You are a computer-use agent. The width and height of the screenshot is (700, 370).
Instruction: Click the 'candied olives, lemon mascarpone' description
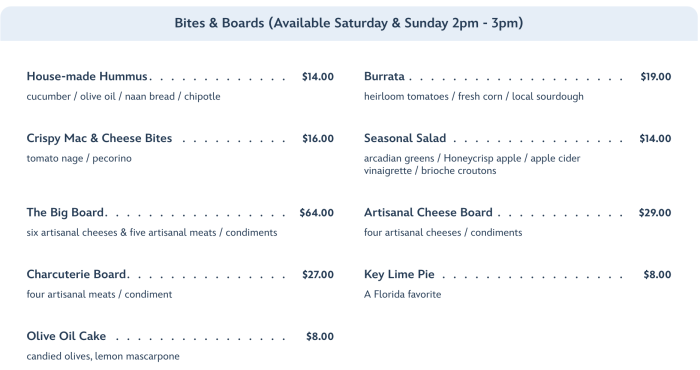click(103, 356)
